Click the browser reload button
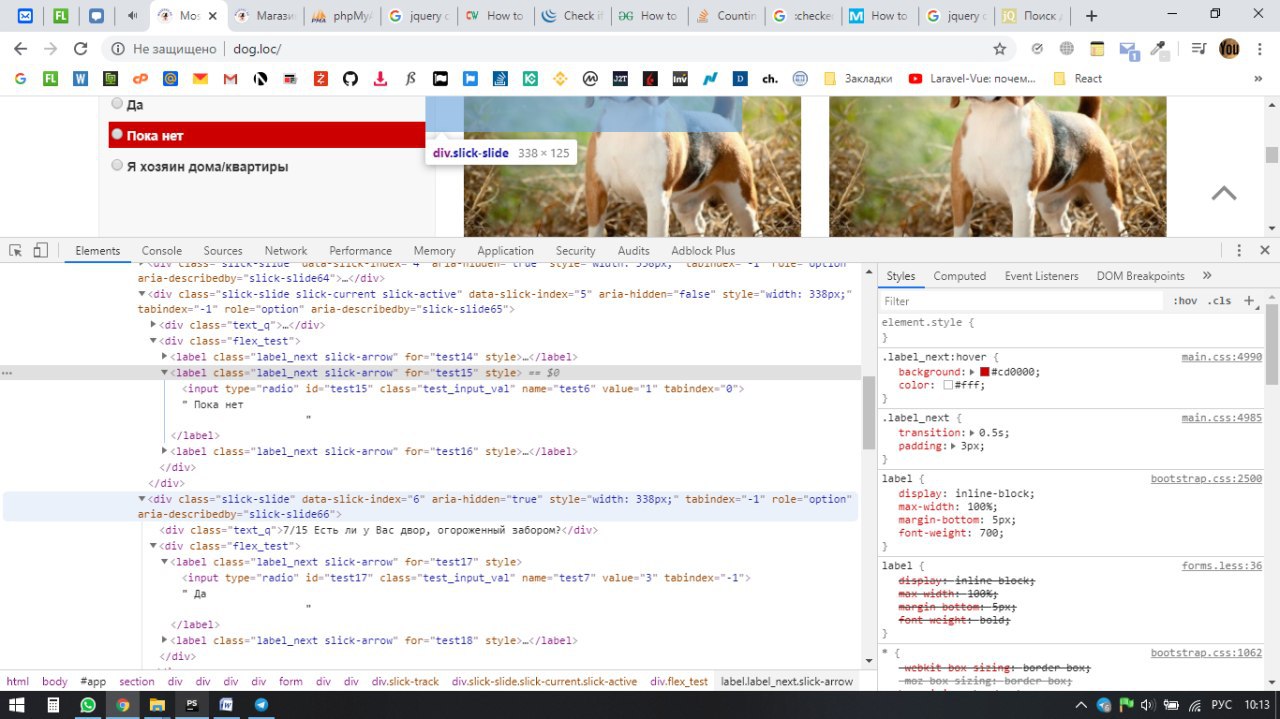The image size is (1280, 719). coord(81,48)
